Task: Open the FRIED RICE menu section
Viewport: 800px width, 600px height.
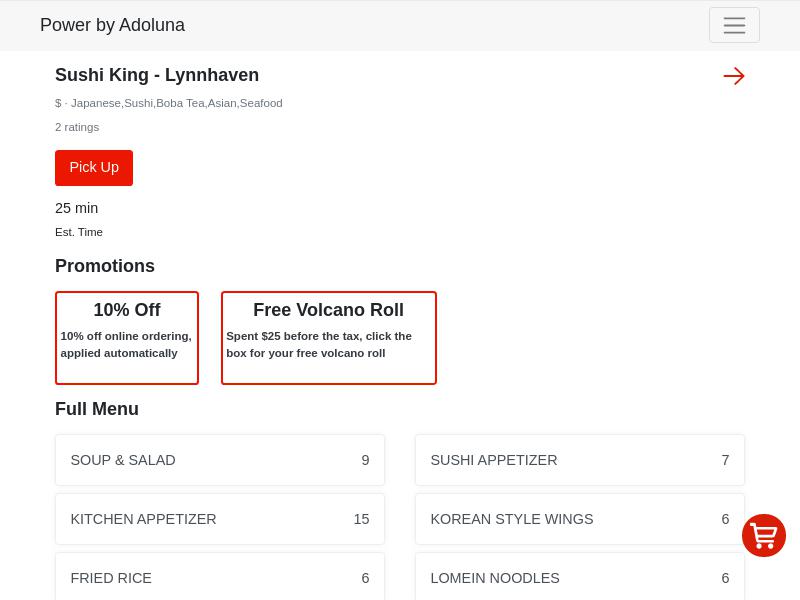Action: (x=220, y=578)
